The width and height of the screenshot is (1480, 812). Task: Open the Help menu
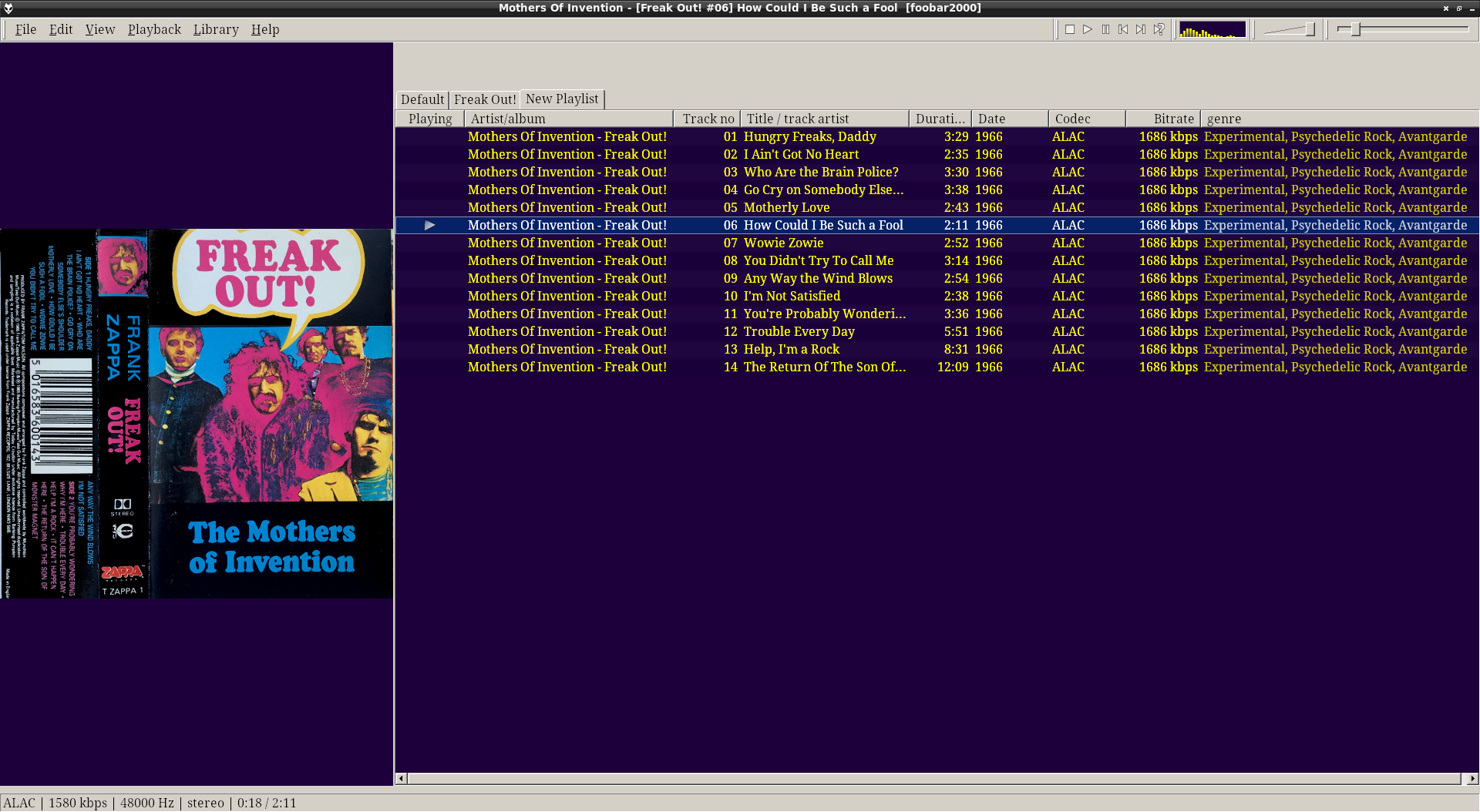[x=265, y=29]
